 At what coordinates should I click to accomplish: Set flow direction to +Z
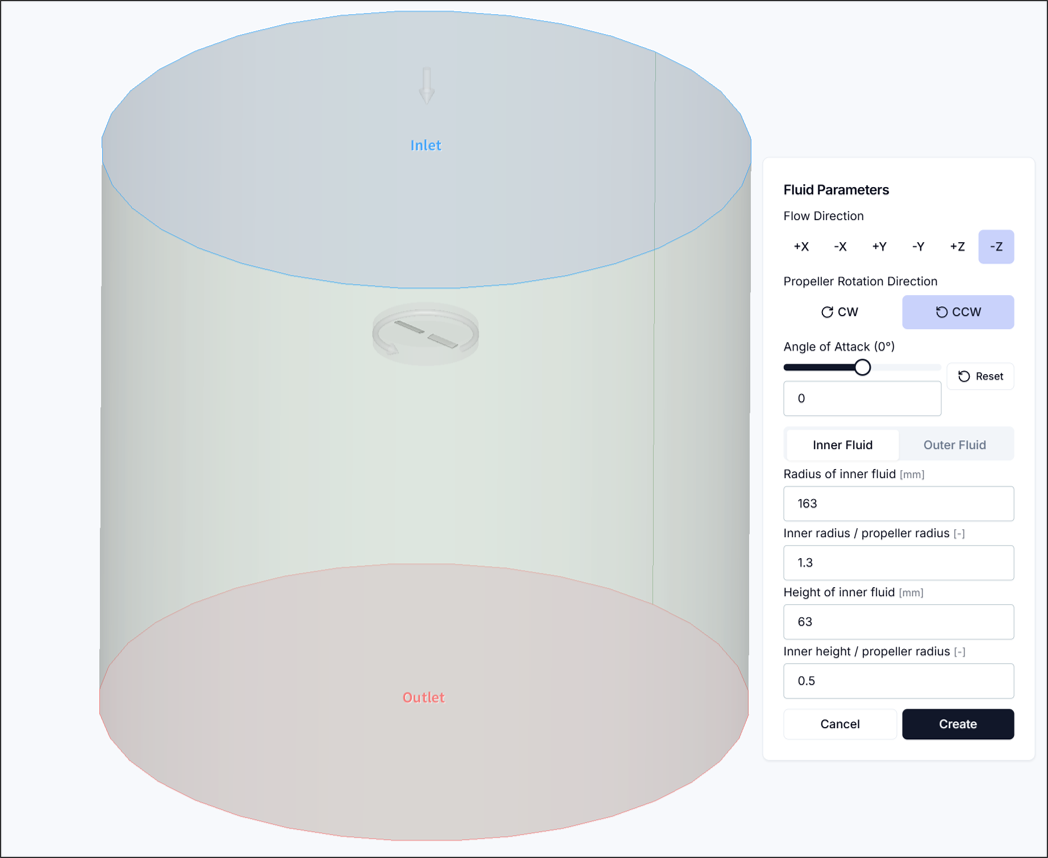point(957,247)
